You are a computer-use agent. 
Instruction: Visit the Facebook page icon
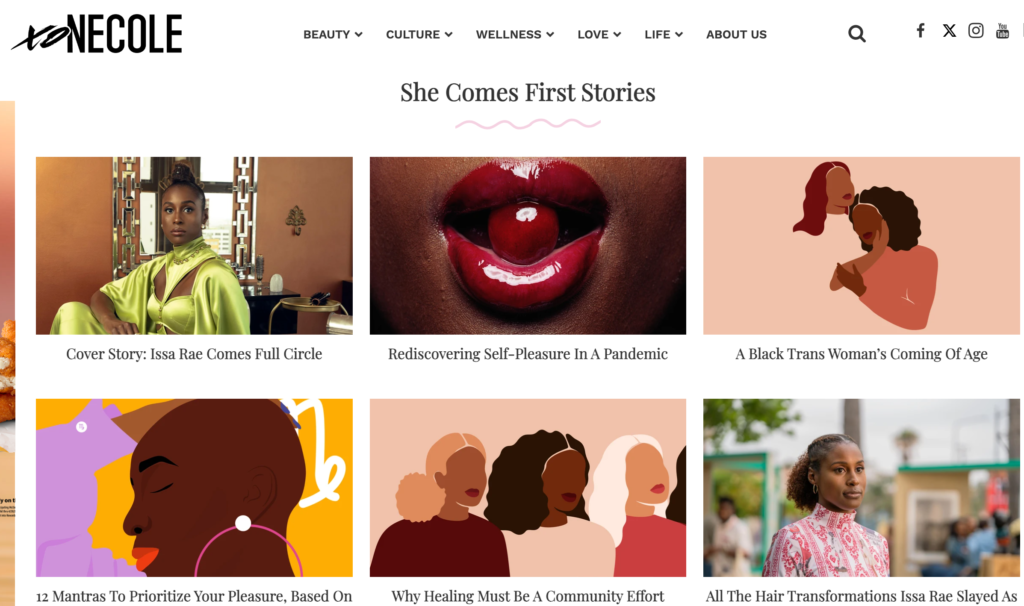tap(920, 30)
